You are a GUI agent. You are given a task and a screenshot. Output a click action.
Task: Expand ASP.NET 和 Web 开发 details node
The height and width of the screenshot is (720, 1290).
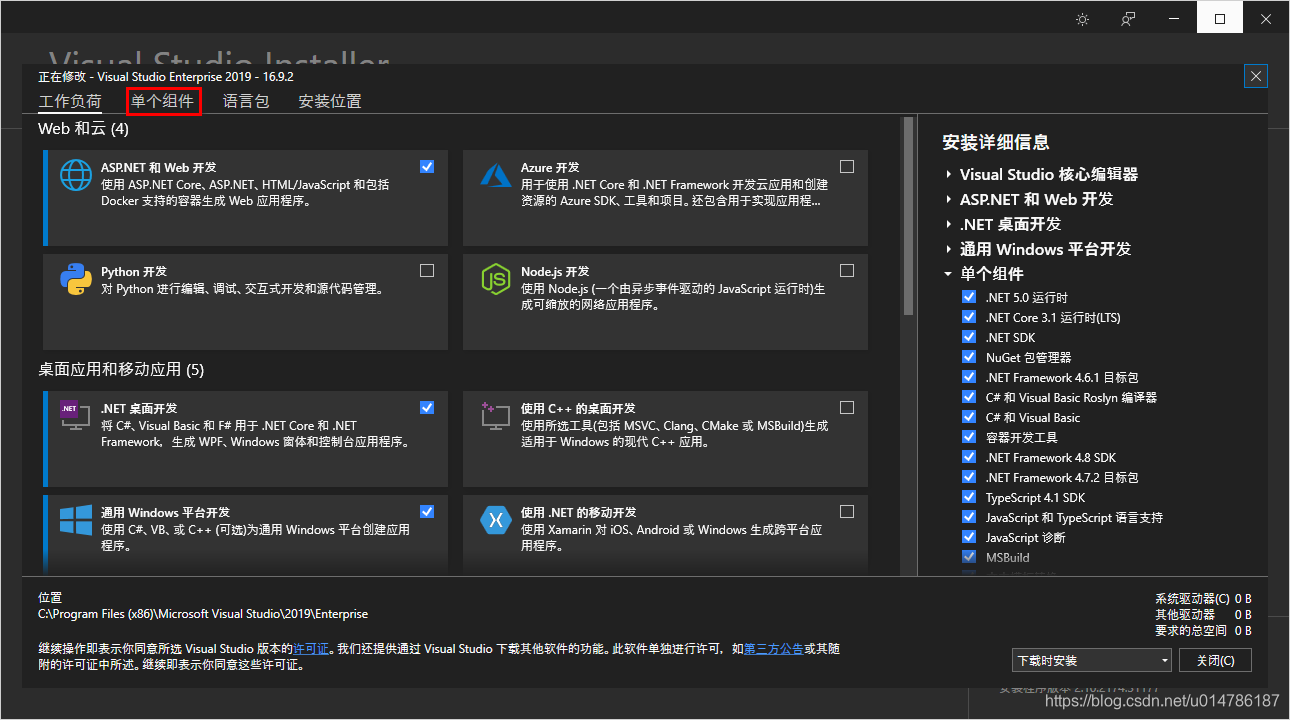pos(948,199)
